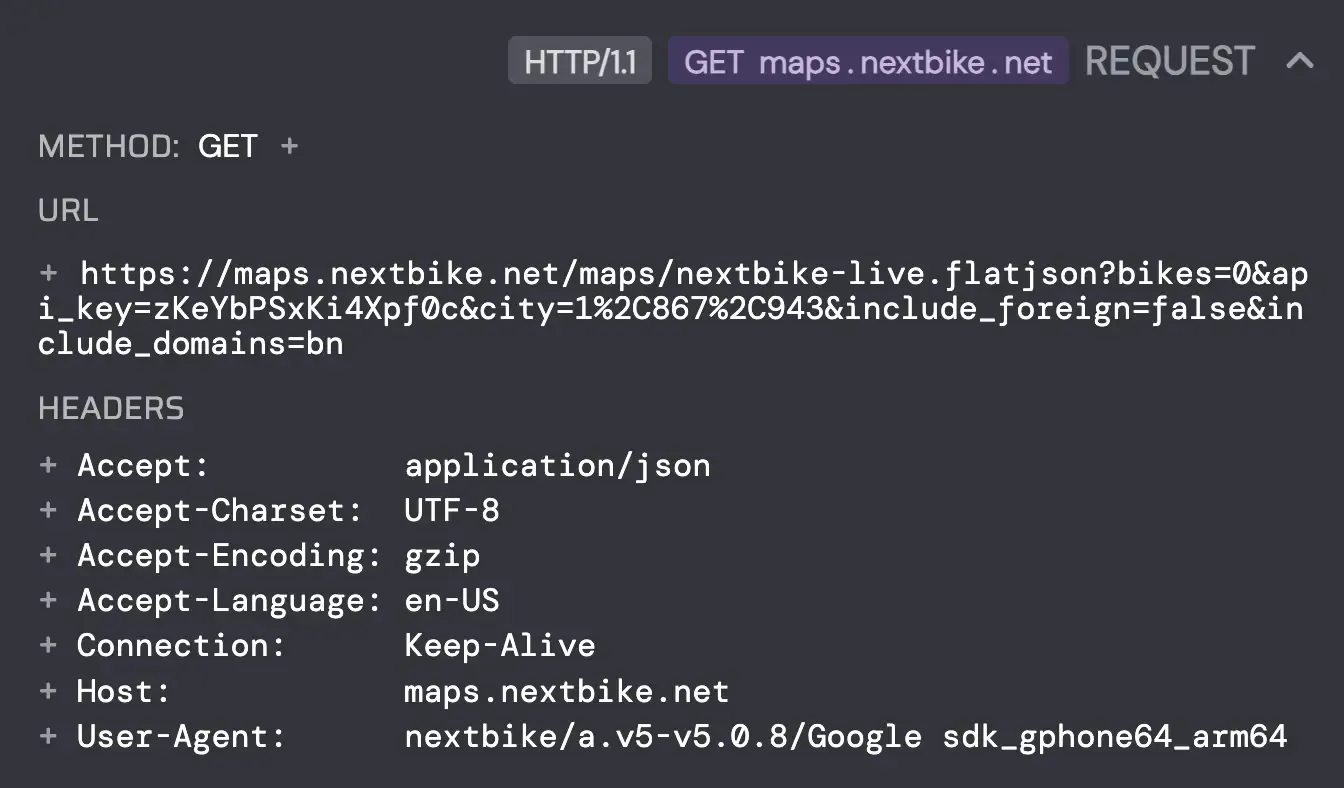Screen dimensions: 1344x788
Task: Click the UTF-8 charset value
Action: pos(451,510)
